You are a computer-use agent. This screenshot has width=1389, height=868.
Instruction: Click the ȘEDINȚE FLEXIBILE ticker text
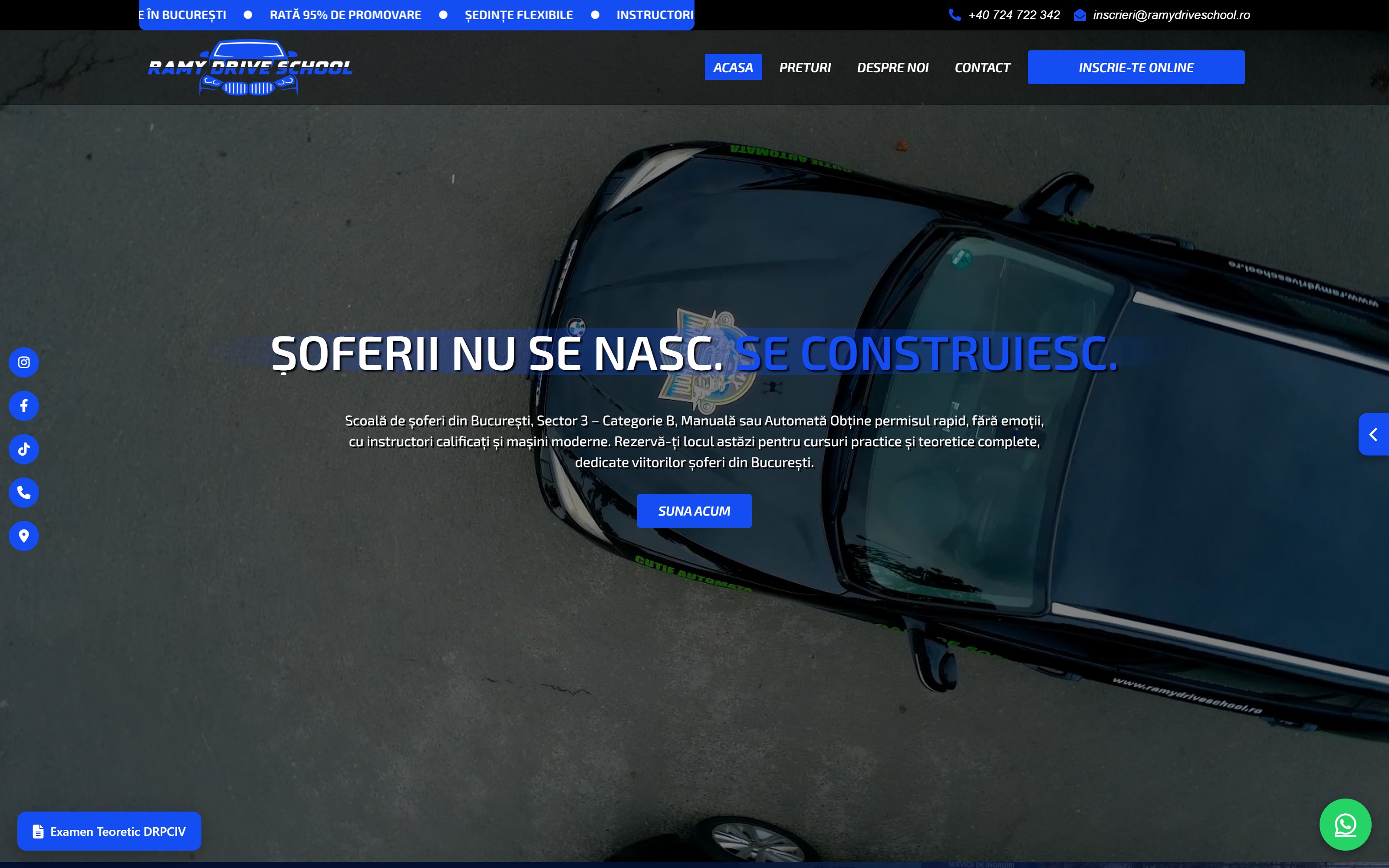519,15
